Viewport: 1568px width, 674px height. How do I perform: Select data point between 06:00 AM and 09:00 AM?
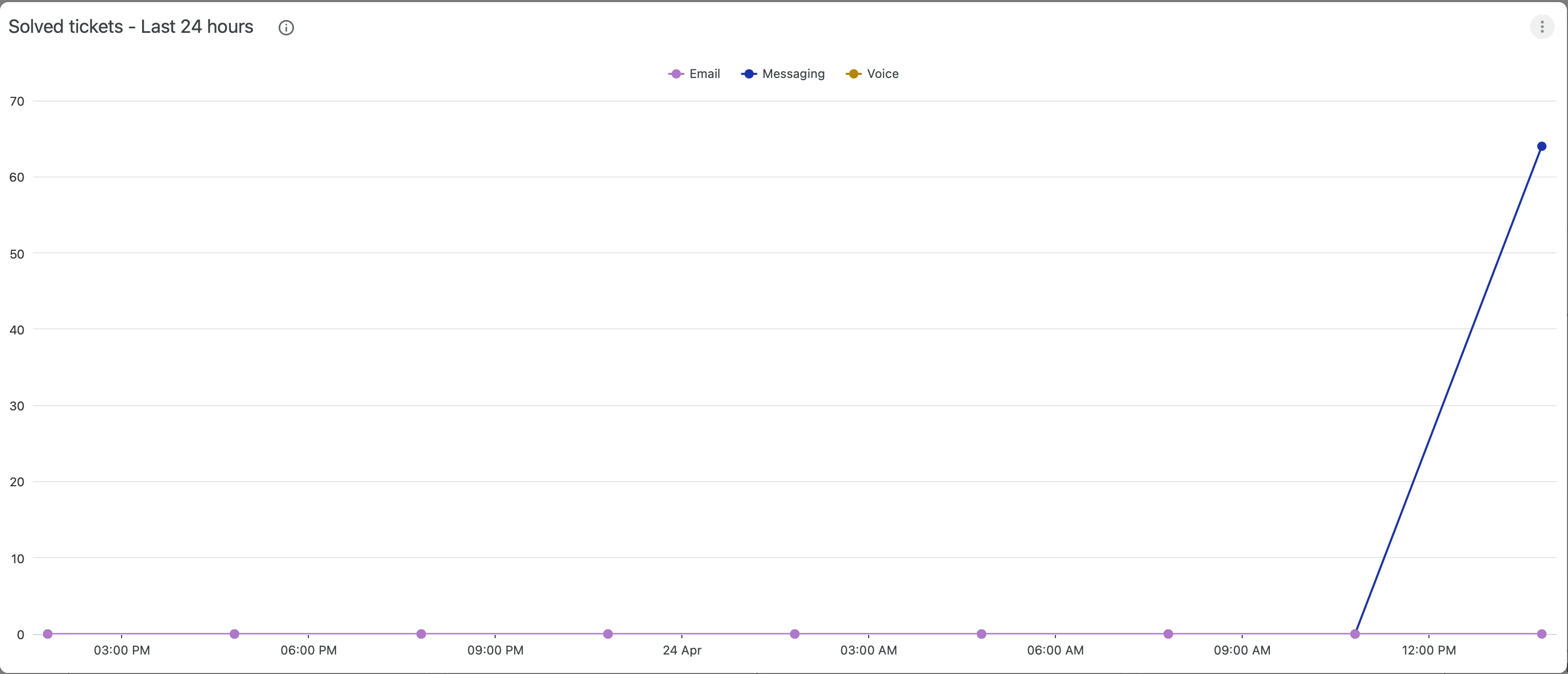click(1168, 634)
